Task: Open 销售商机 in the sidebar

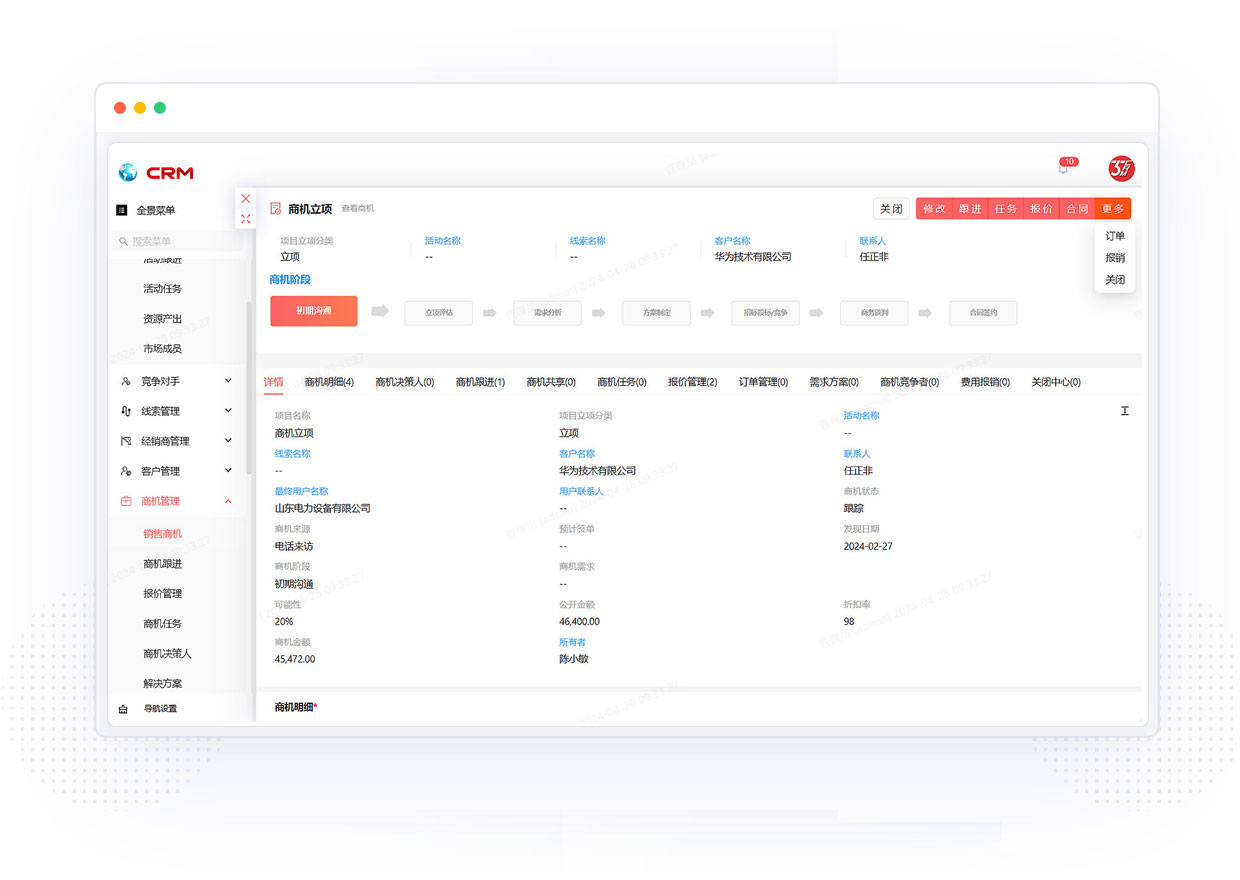Action: [x=163, y=534]
